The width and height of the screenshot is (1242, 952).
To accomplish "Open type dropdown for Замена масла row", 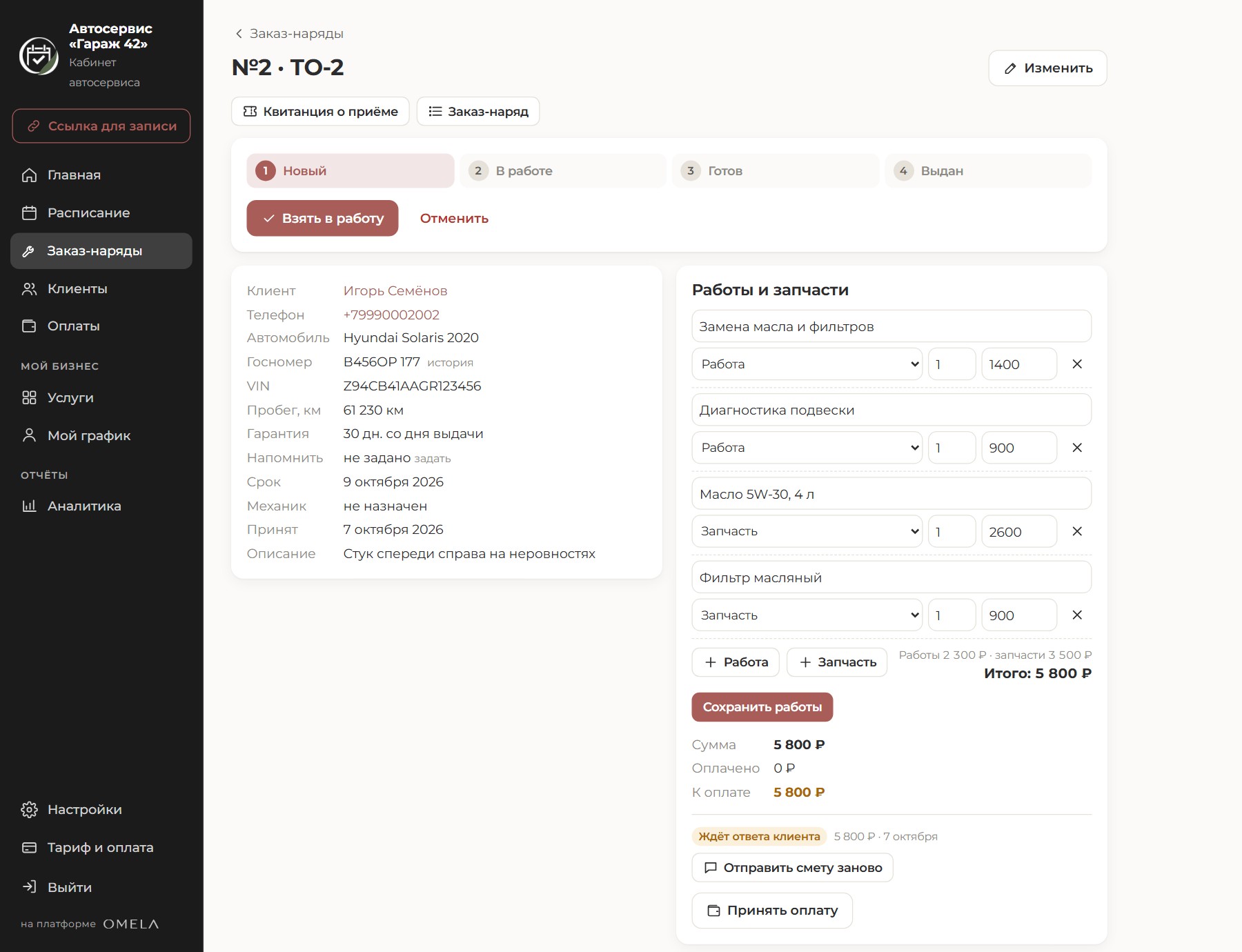I will point(807,364).
